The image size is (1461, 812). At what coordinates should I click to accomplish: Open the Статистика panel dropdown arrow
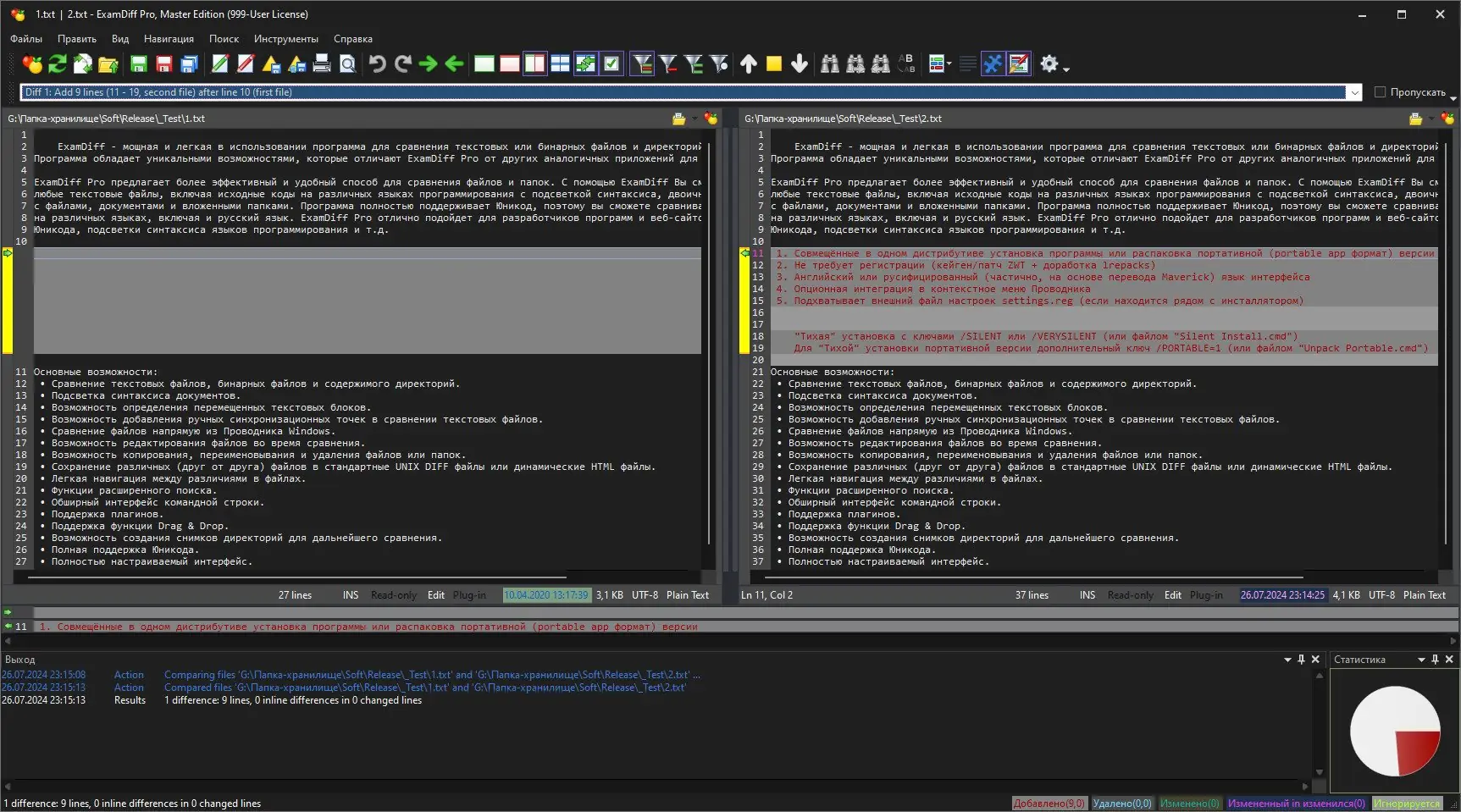(1421, 660)
